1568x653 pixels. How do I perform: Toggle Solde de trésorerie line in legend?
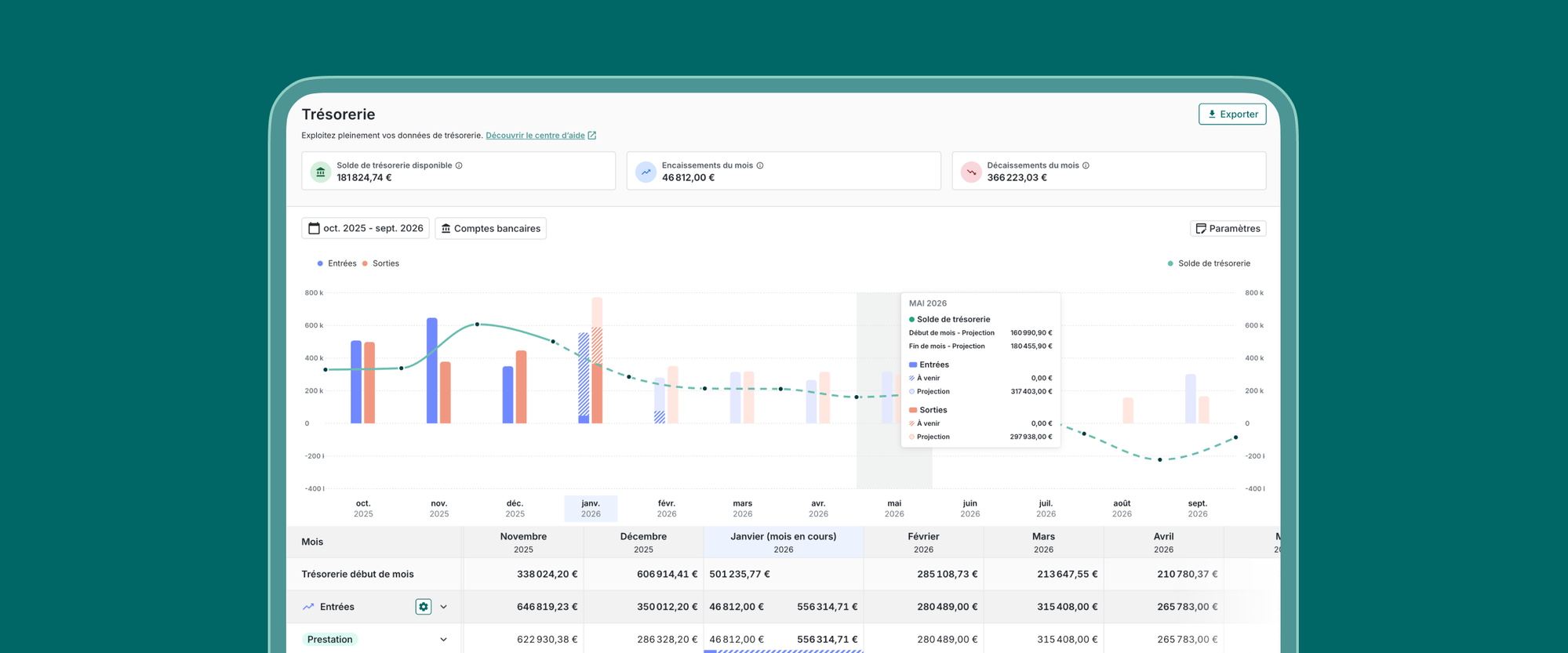coord(1209,263)
